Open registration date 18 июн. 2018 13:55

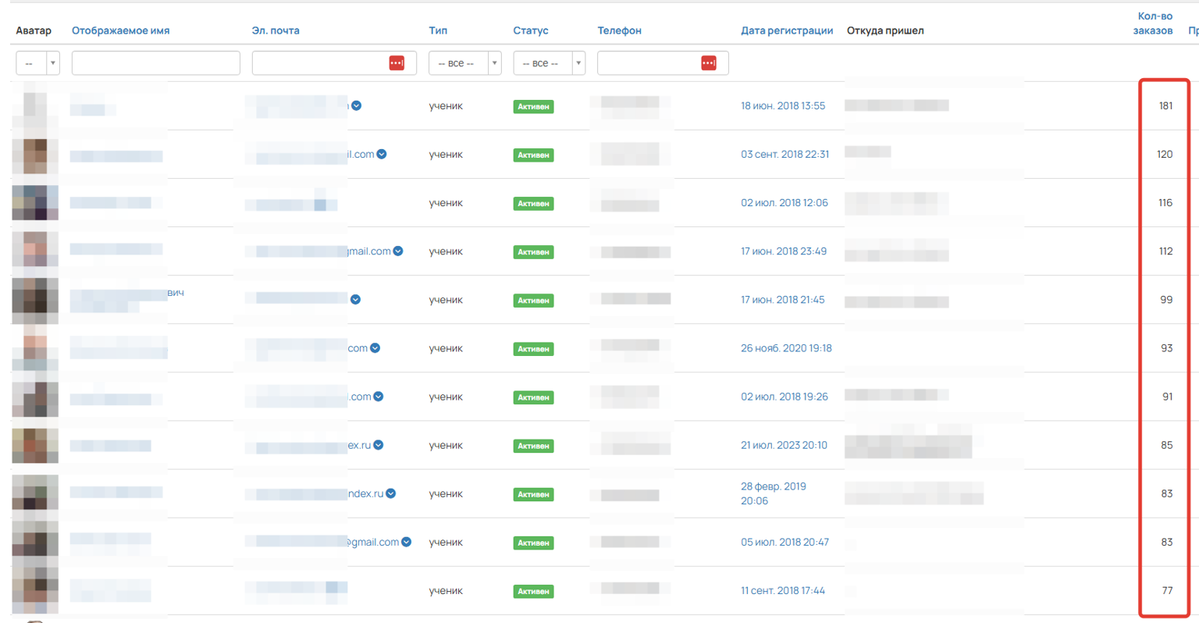(782, 106)
